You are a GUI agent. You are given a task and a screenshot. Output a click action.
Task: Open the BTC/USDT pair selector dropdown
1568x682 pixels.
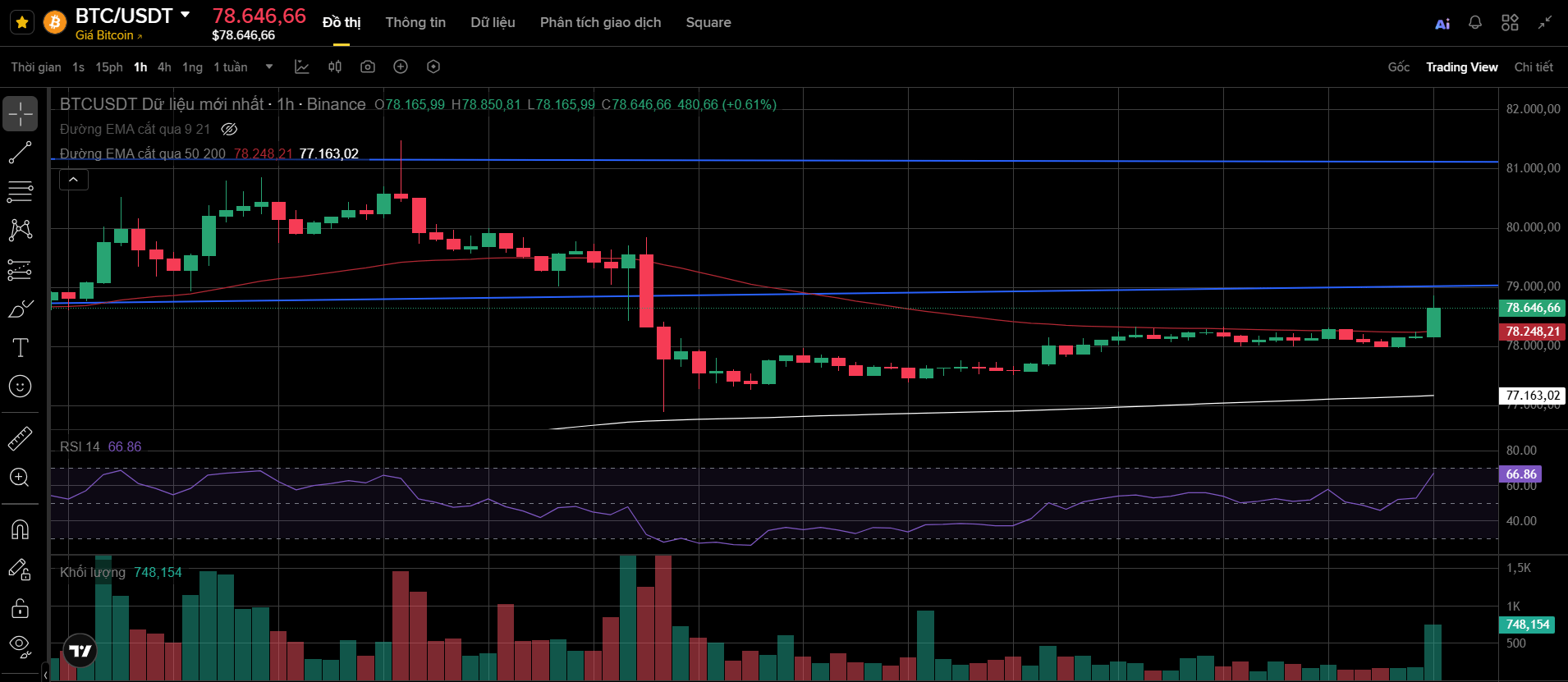(x=186, y=15)
